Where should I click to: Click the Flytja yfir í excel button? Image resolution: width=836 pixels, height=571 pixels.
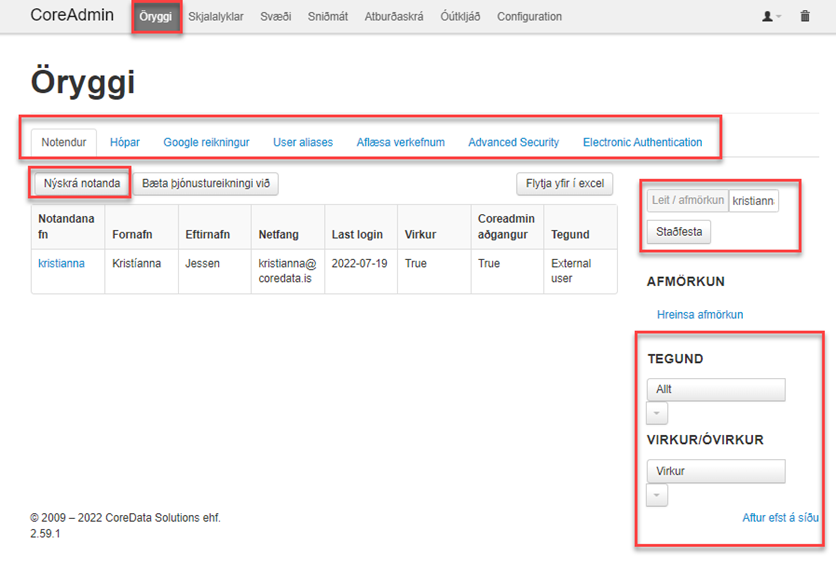(x=565, y=184)
